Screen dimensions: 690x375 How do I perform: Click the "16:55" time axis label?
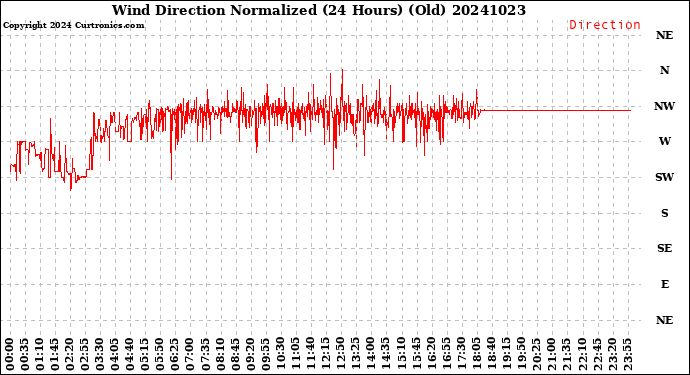[446, 355]
